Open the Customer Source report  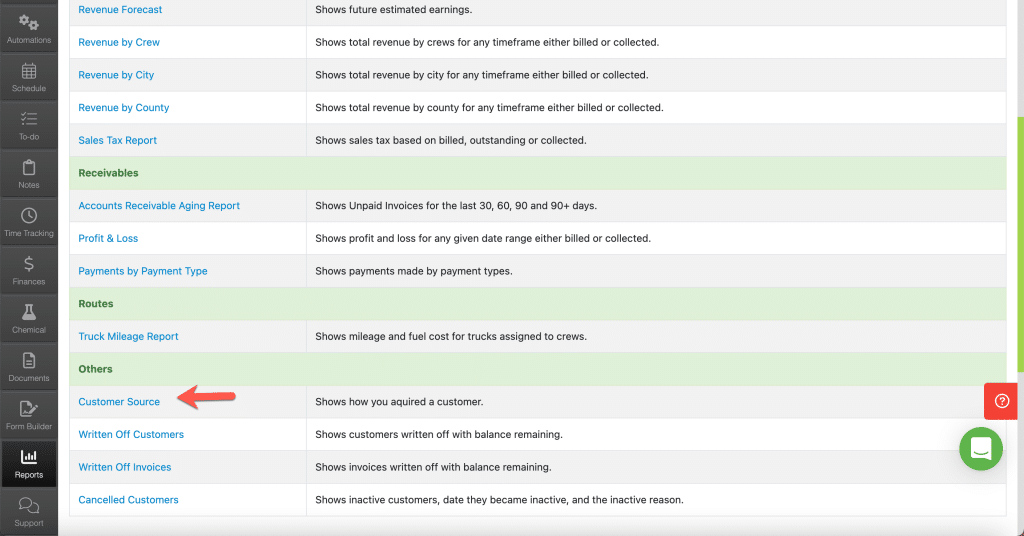[119, 402]
